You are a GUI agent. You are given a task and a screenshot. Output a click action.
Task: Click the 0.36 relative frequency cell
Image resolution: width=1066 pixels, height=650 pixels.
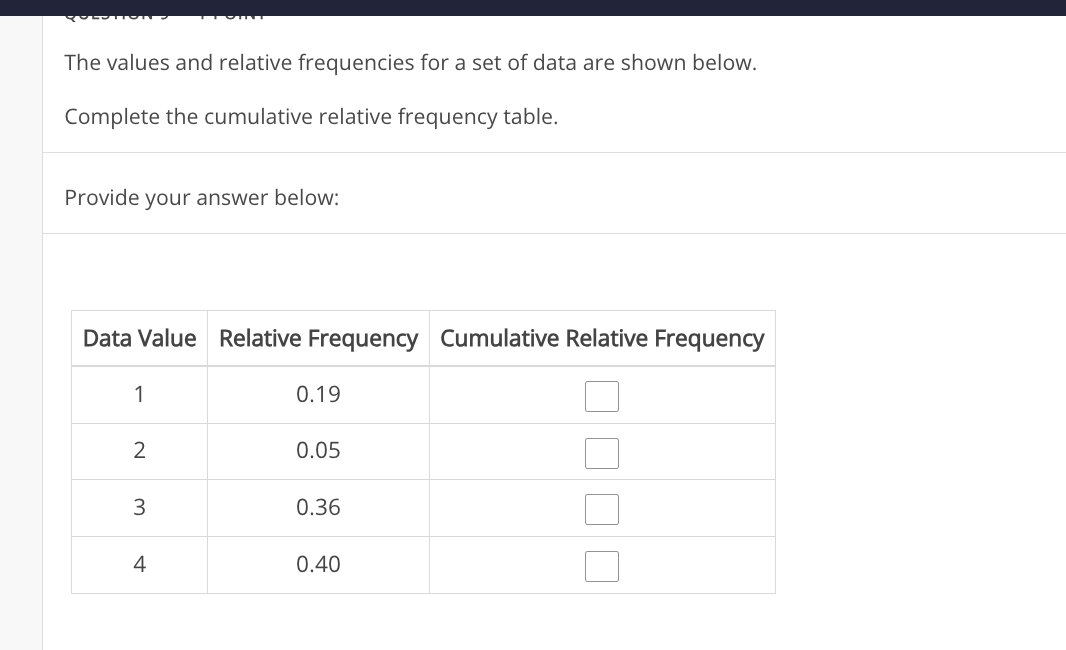pyautogui.click(x=318, y=508)
